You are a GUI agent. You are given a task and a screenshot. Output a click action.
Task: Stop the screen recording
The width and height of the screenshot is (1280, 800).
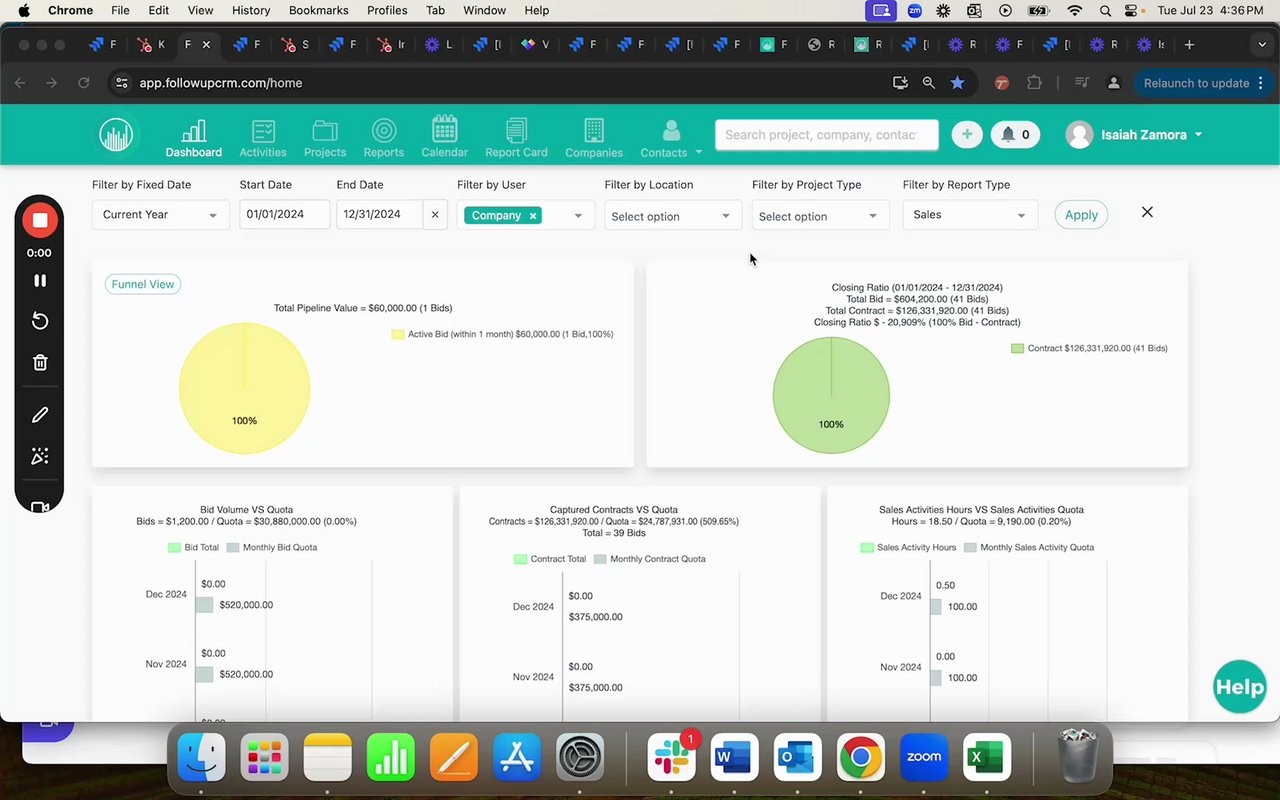40,220
